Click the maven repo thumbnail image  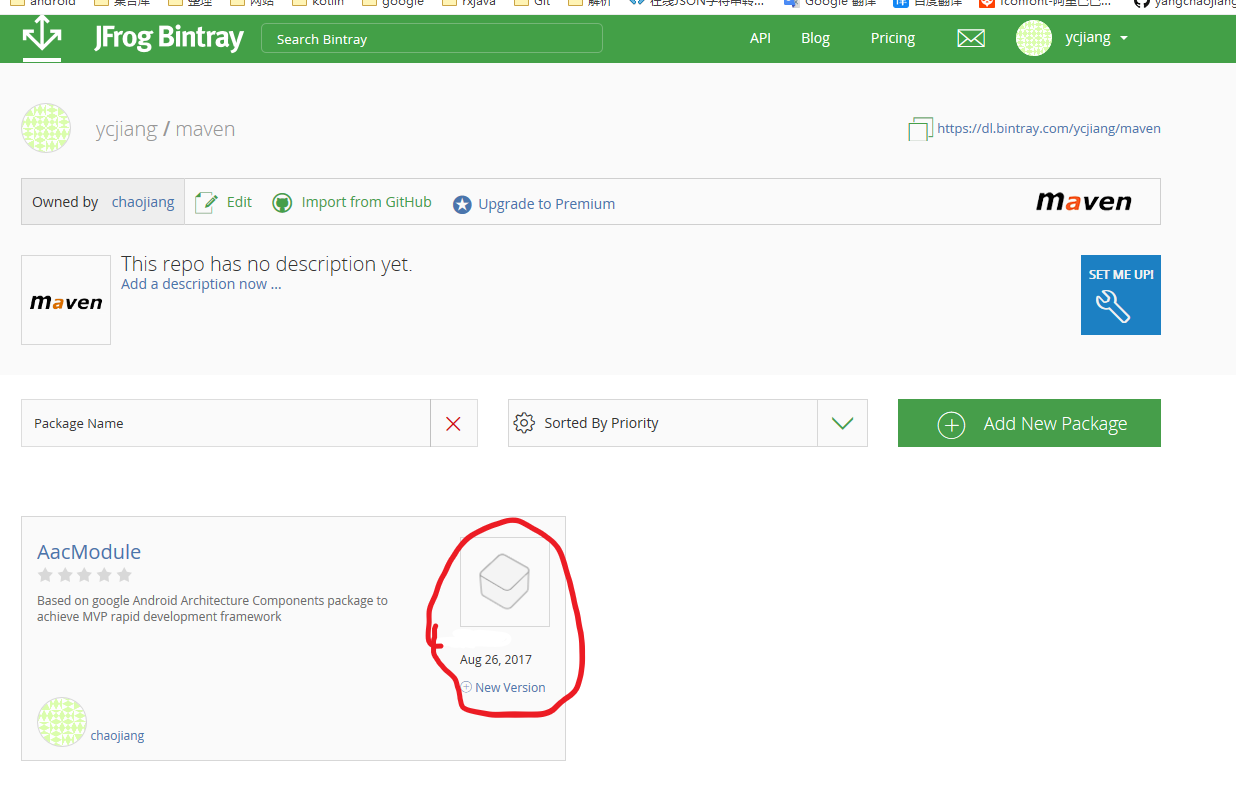click(66, 300)
